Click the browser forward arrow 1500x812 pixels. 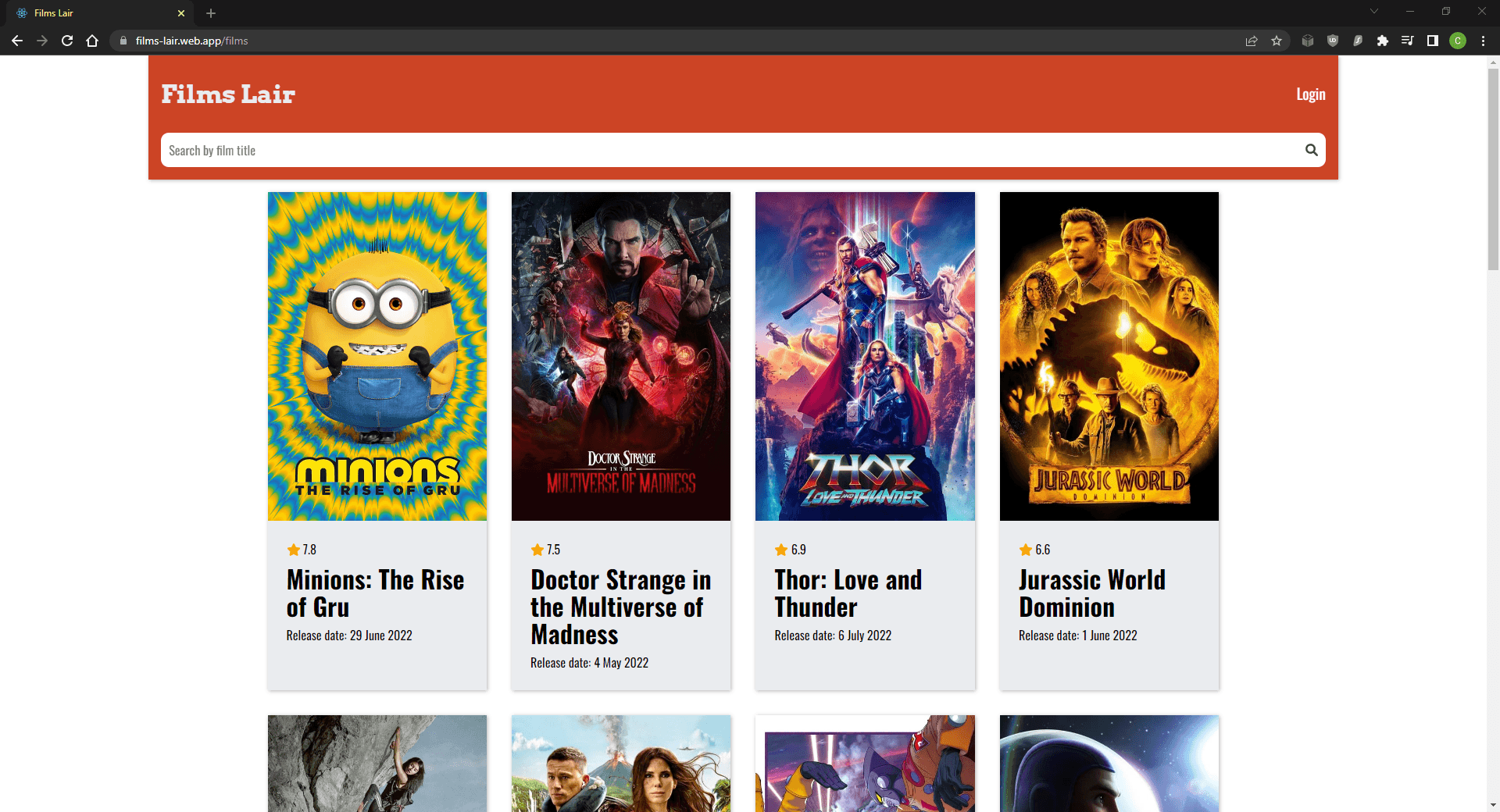(x=42, y=41)
